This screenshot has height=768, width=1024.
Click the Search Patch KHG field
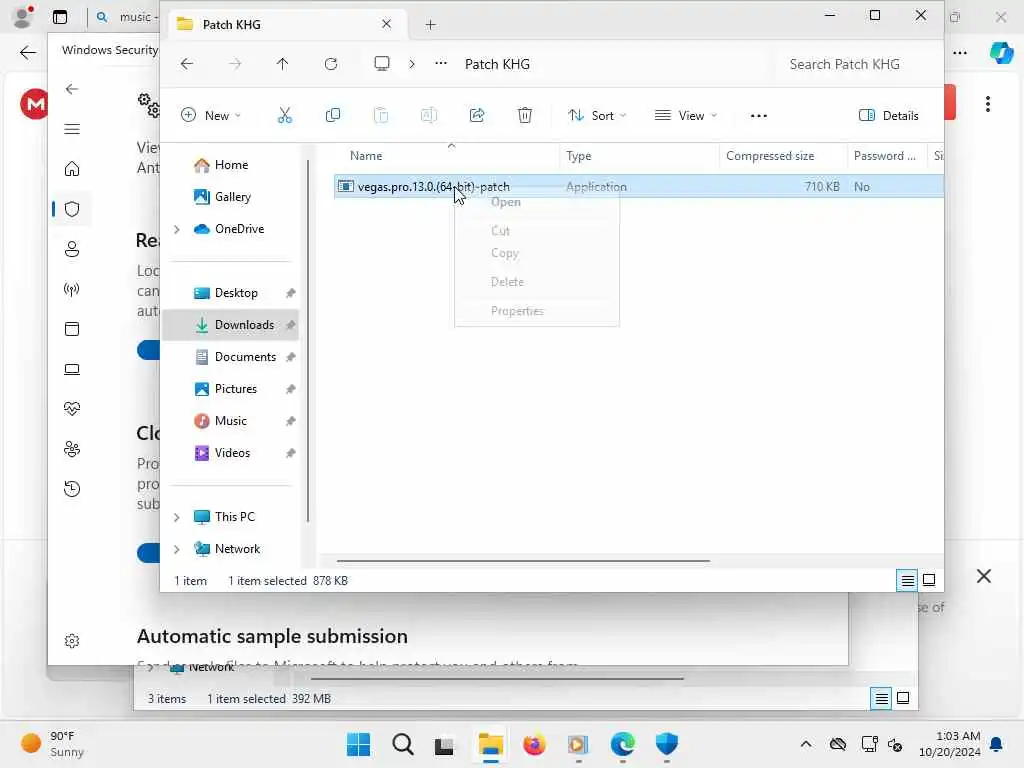(854, 64)
